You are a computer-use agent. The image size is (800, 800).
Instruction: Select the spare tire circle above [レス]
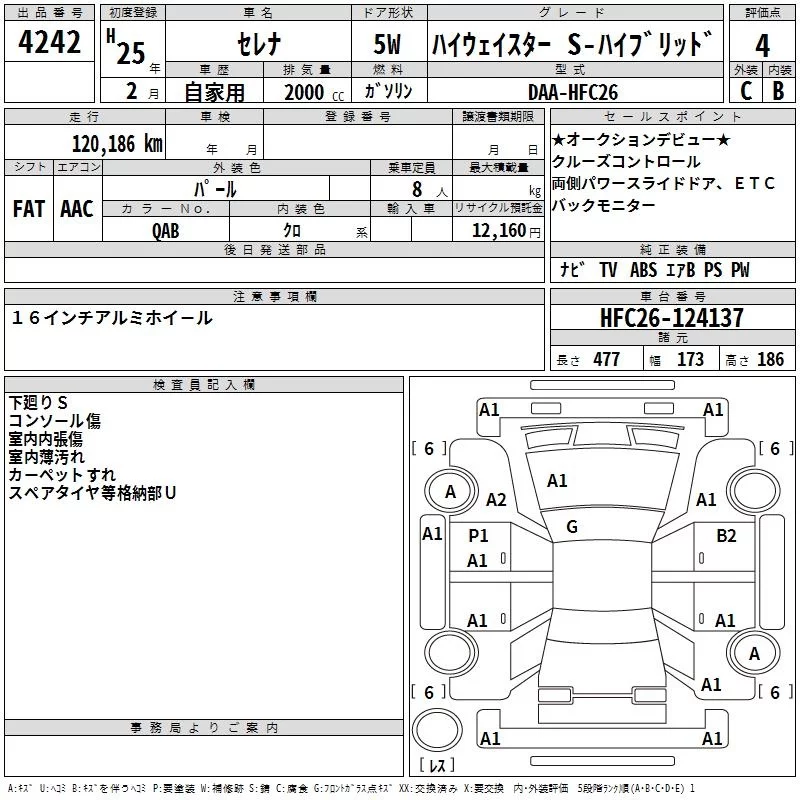(x=437, y=730)
